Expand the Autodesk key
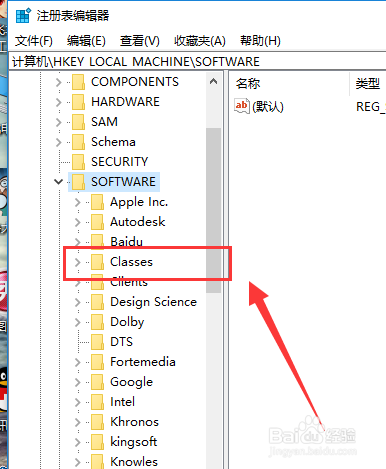Image resolution: width=386 pixels, height=469 pixels. 78,222
